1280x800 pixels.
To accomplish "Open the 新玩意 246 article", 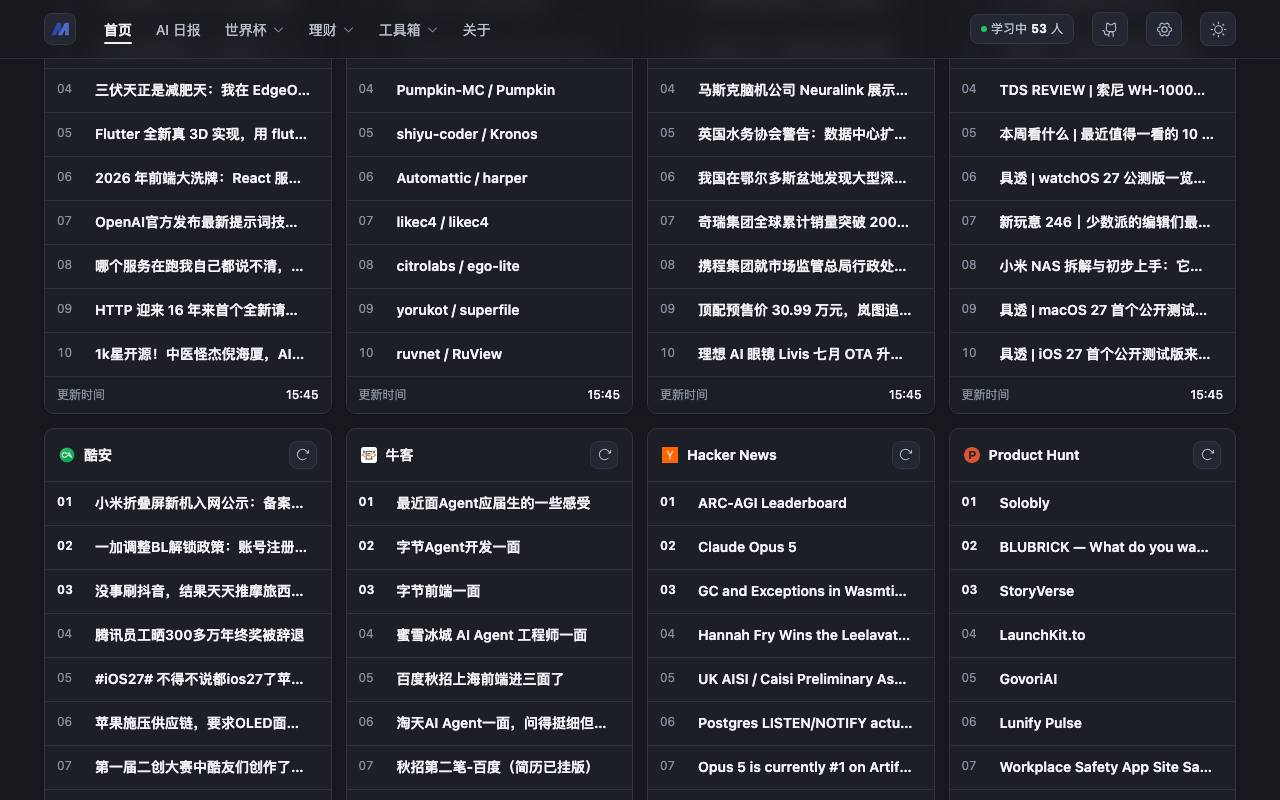I will pyautogui.click(x=1092, y=222).
